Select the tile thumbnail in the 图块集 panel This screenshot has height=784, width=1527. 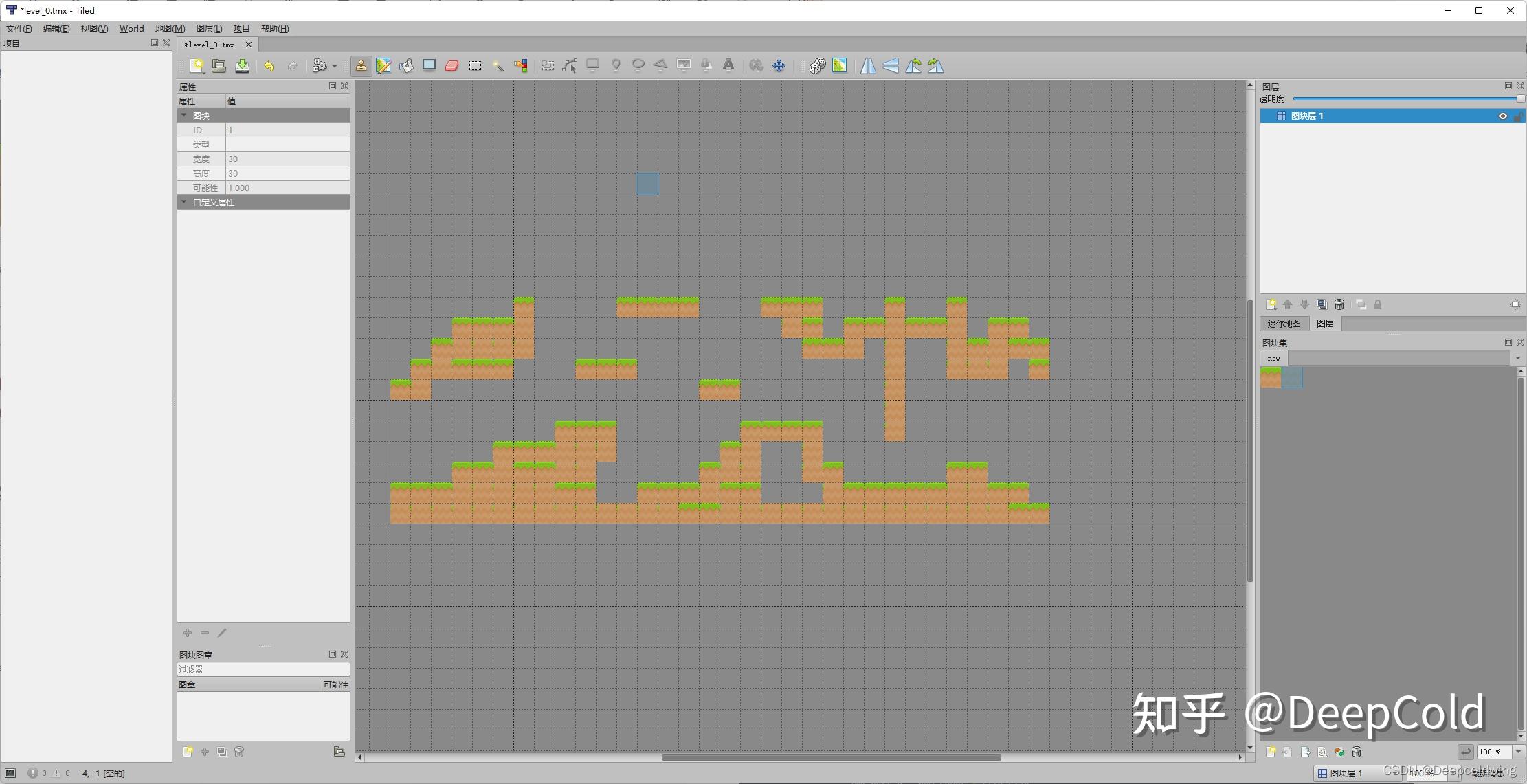point(1272,378)
